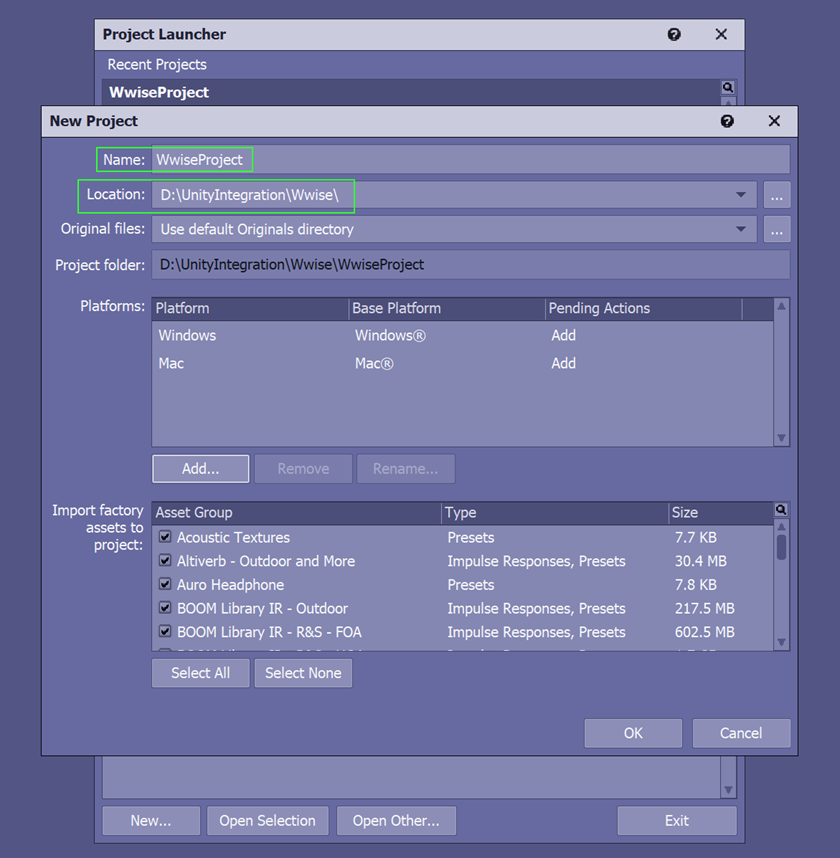Click the OK button

(633, 733)
